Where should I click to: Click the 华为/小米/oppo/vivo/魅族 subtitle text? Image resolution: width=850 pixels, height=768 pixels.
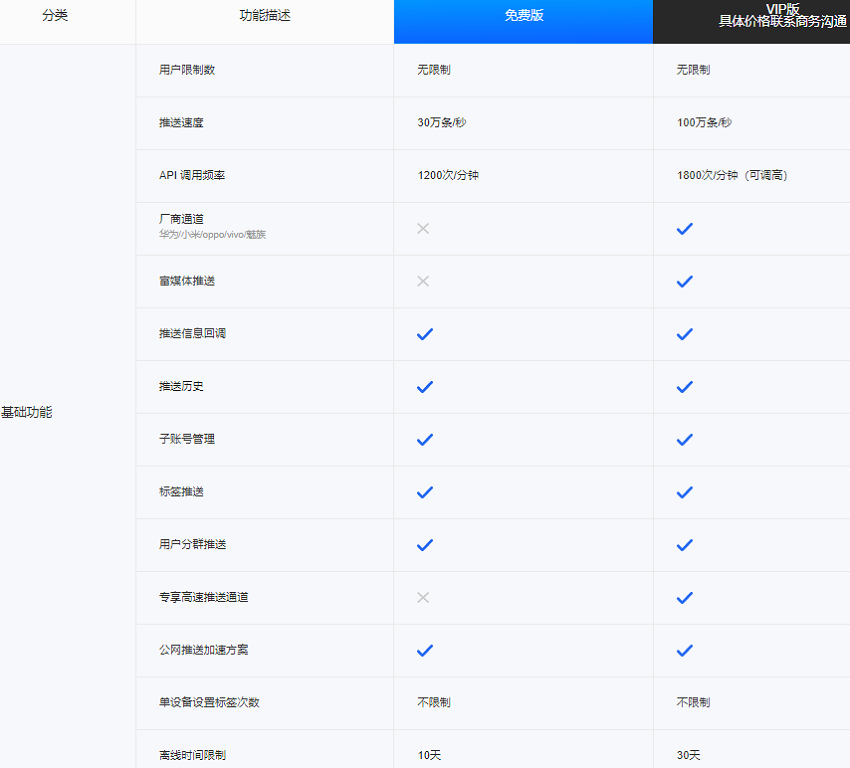(212, 235)
